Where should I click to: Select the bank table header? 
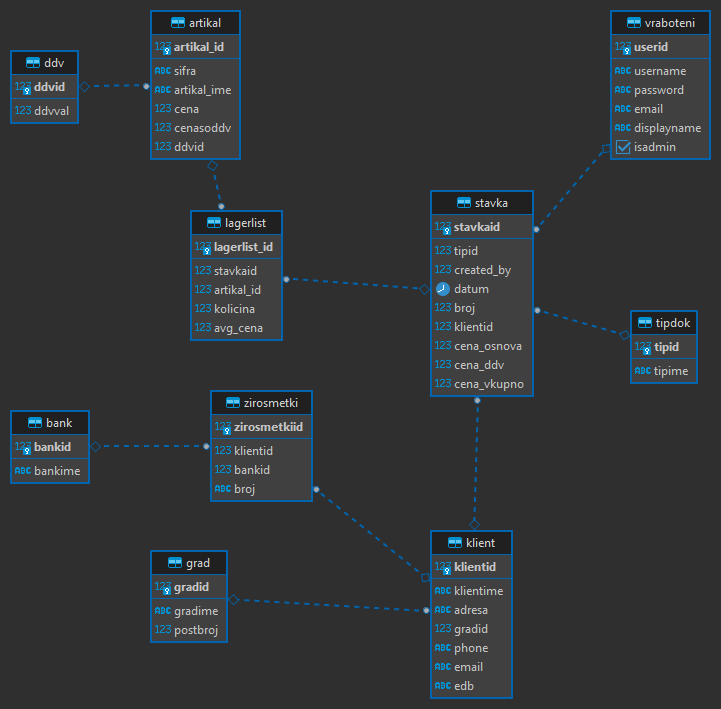point(50,422)
